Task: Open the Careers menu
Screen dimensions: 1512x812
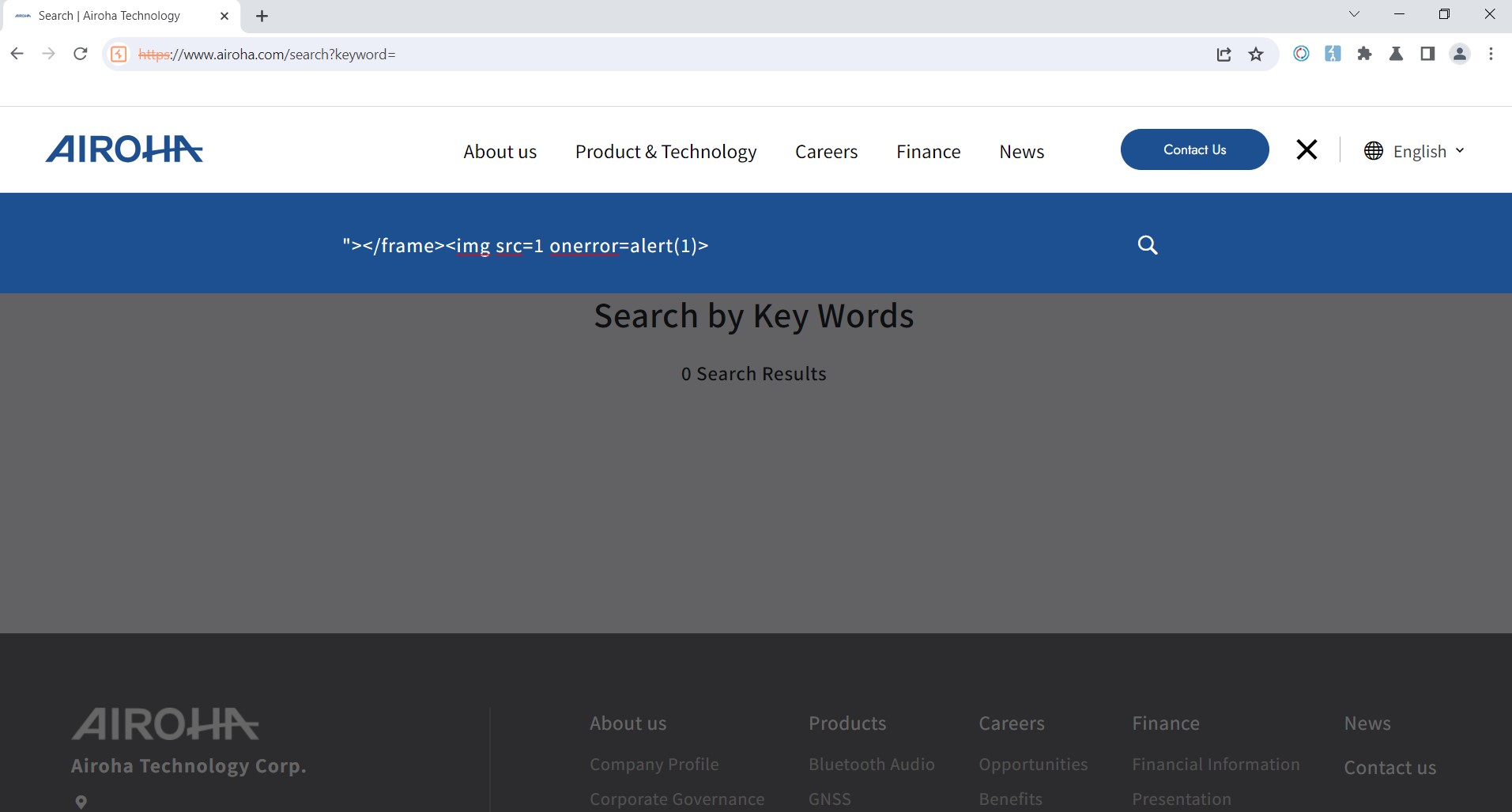Action: coord(827,151)
